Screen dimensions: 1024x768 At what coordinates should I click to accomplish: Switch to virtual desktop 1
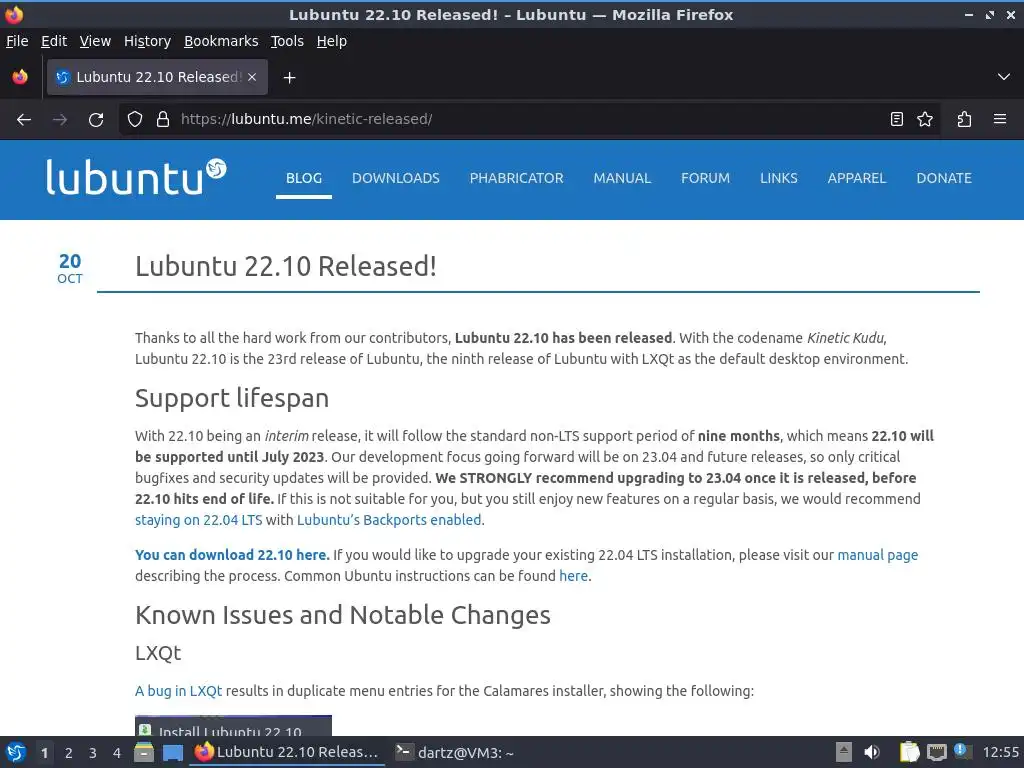44,753
